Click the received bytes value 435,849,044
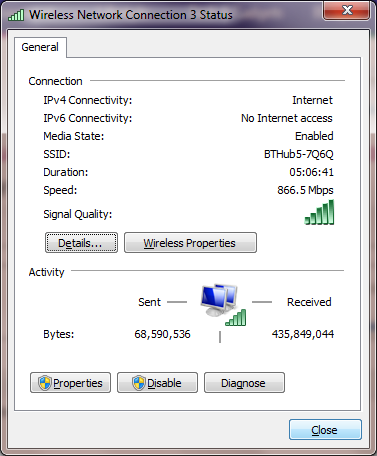Screen dimensions: 377x456 pos(303,334)
